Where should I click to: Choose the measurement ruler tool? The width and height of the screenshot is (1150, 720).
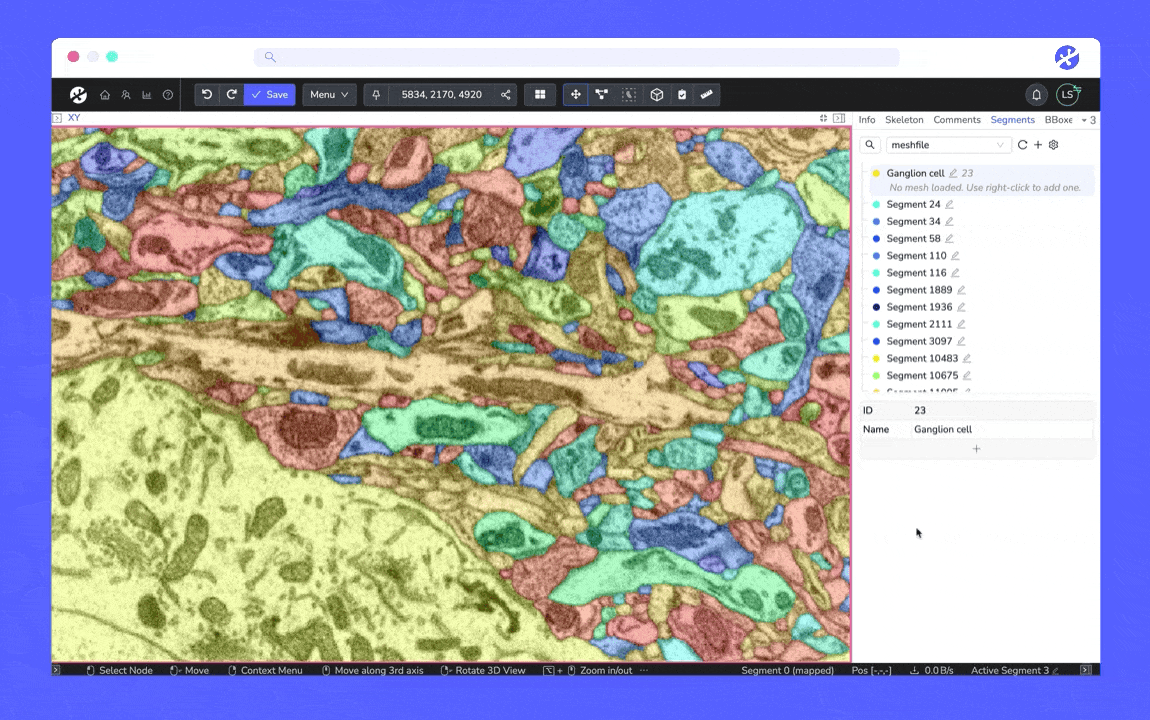[707, 95]
